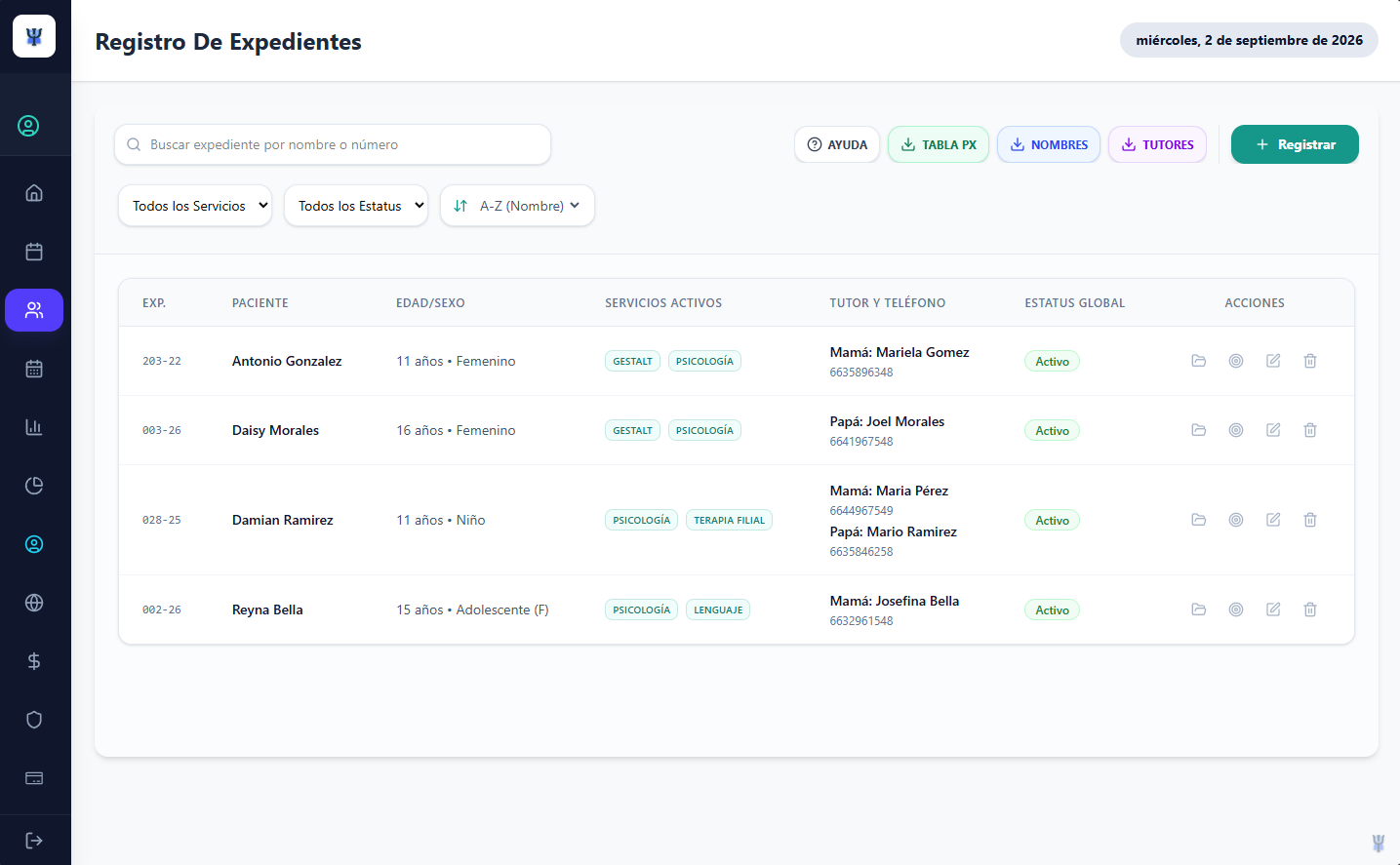Click the teal user circle sidebar icon
The height and width of the screenshot is (865, 1400).
[x=34, y=544]
